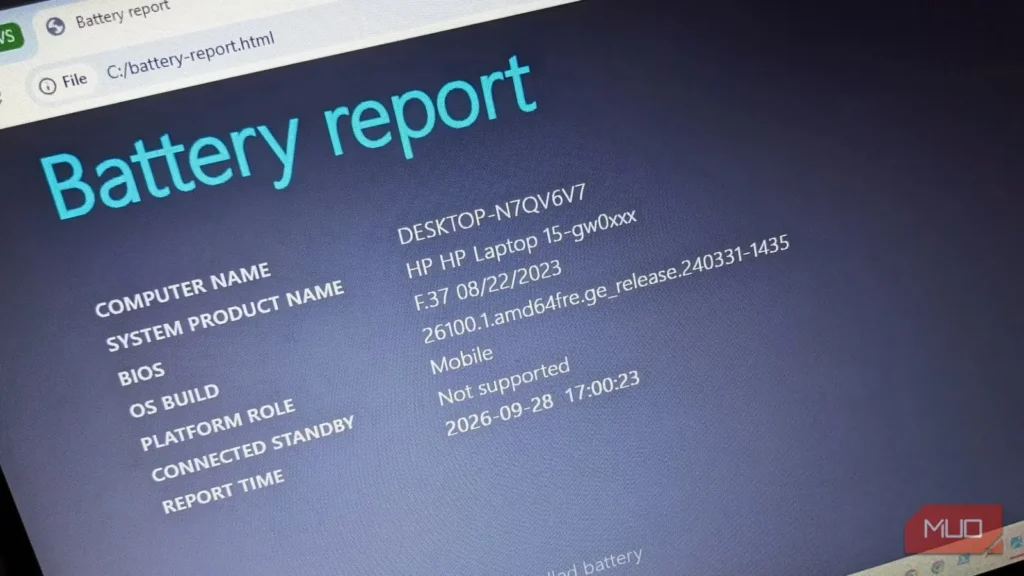Click the OS BUILD label
Screen dimensions: 1024x576
click(x=174, y=400)
